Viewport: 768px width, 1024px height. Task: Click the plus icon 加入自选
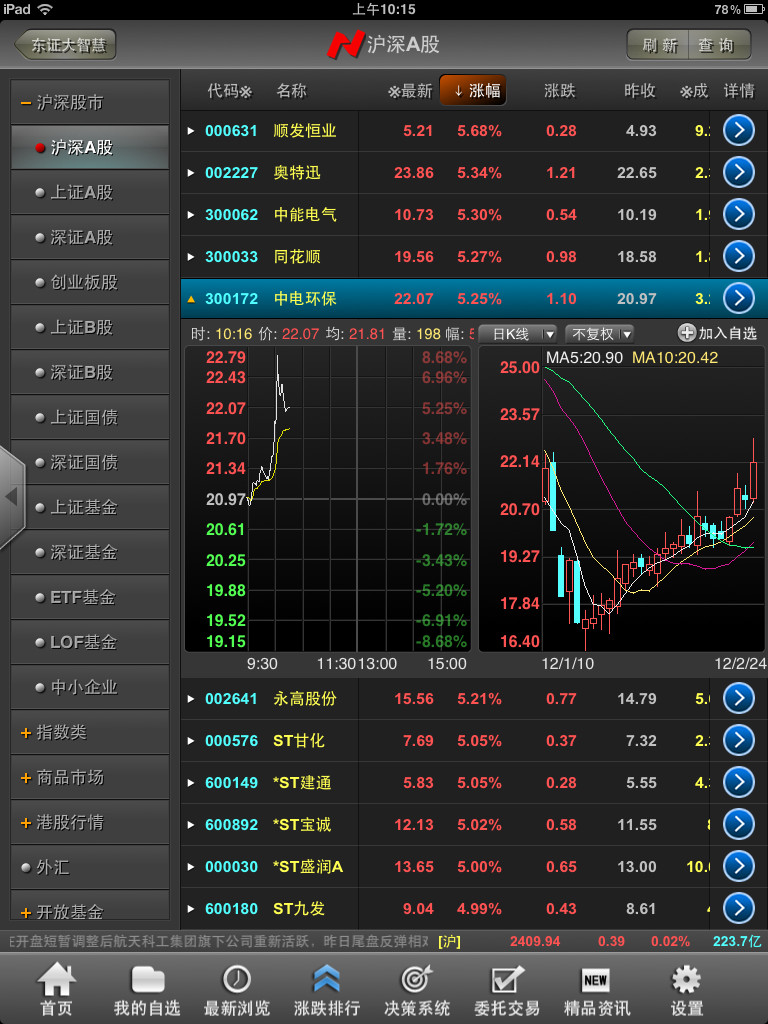687,333
